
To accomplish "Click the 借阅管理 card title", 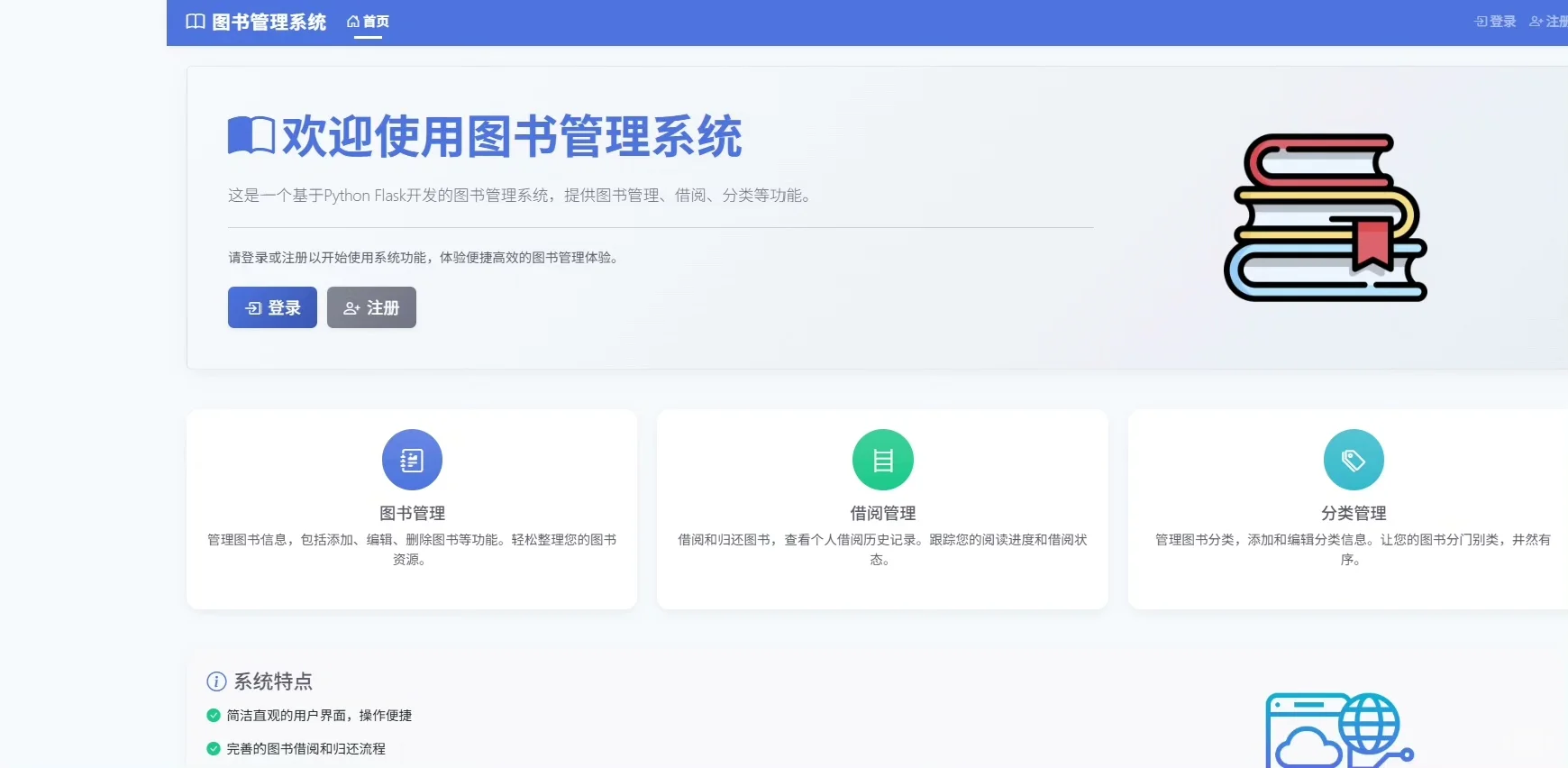I will 883,513.
